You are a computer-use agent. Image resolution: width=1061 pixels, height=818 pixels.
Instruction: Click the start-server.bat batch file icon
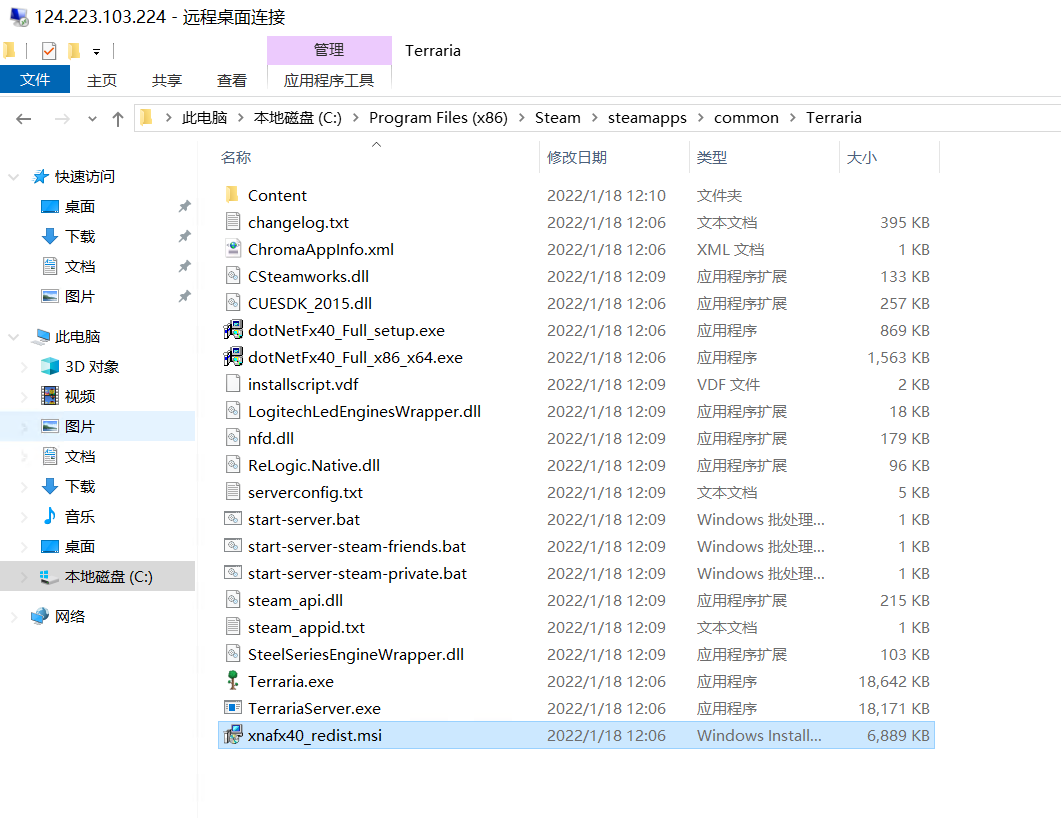(x=232, y=519)
